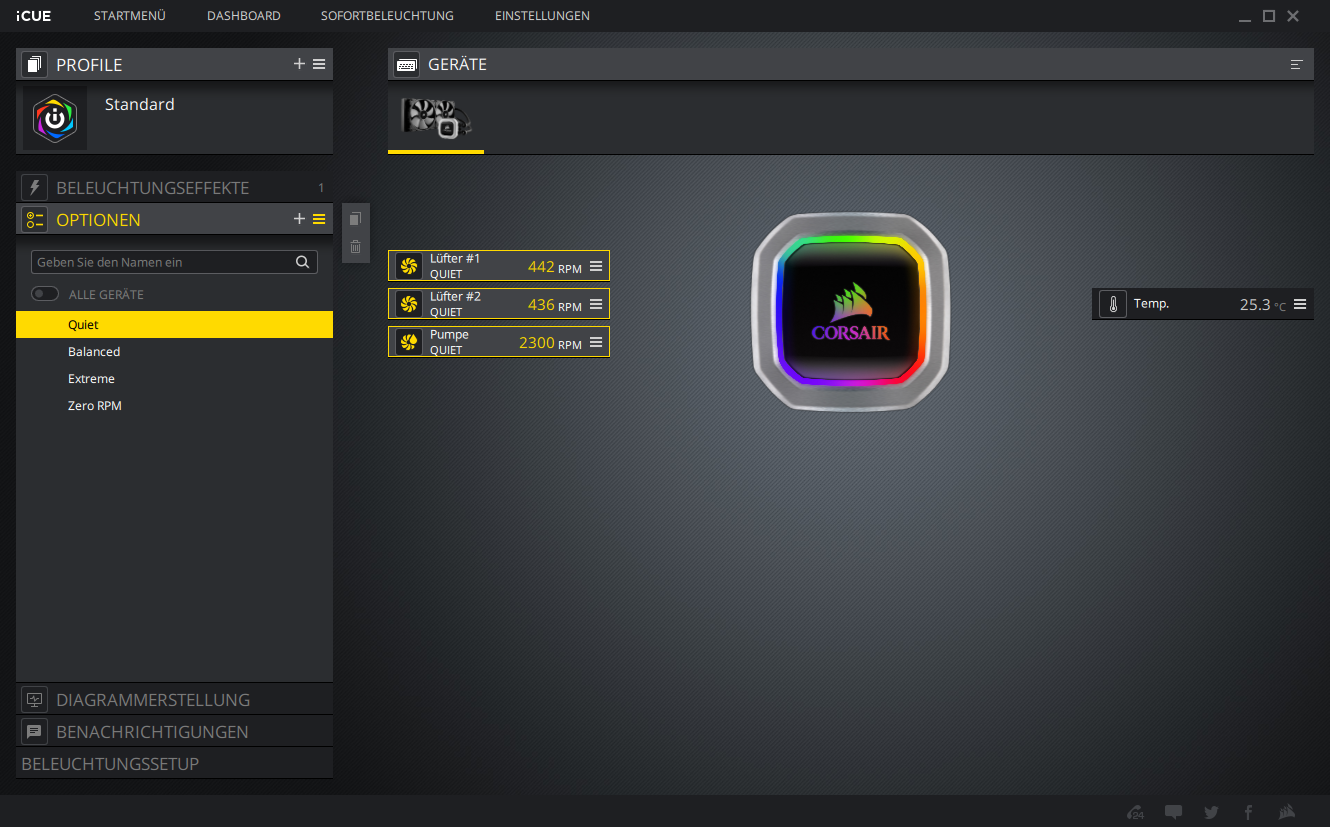Image resolution: width=1330 pixels, height=827 pixels.
Task: Open the forum chat bubble icon
Action: tap(1174, 812)
